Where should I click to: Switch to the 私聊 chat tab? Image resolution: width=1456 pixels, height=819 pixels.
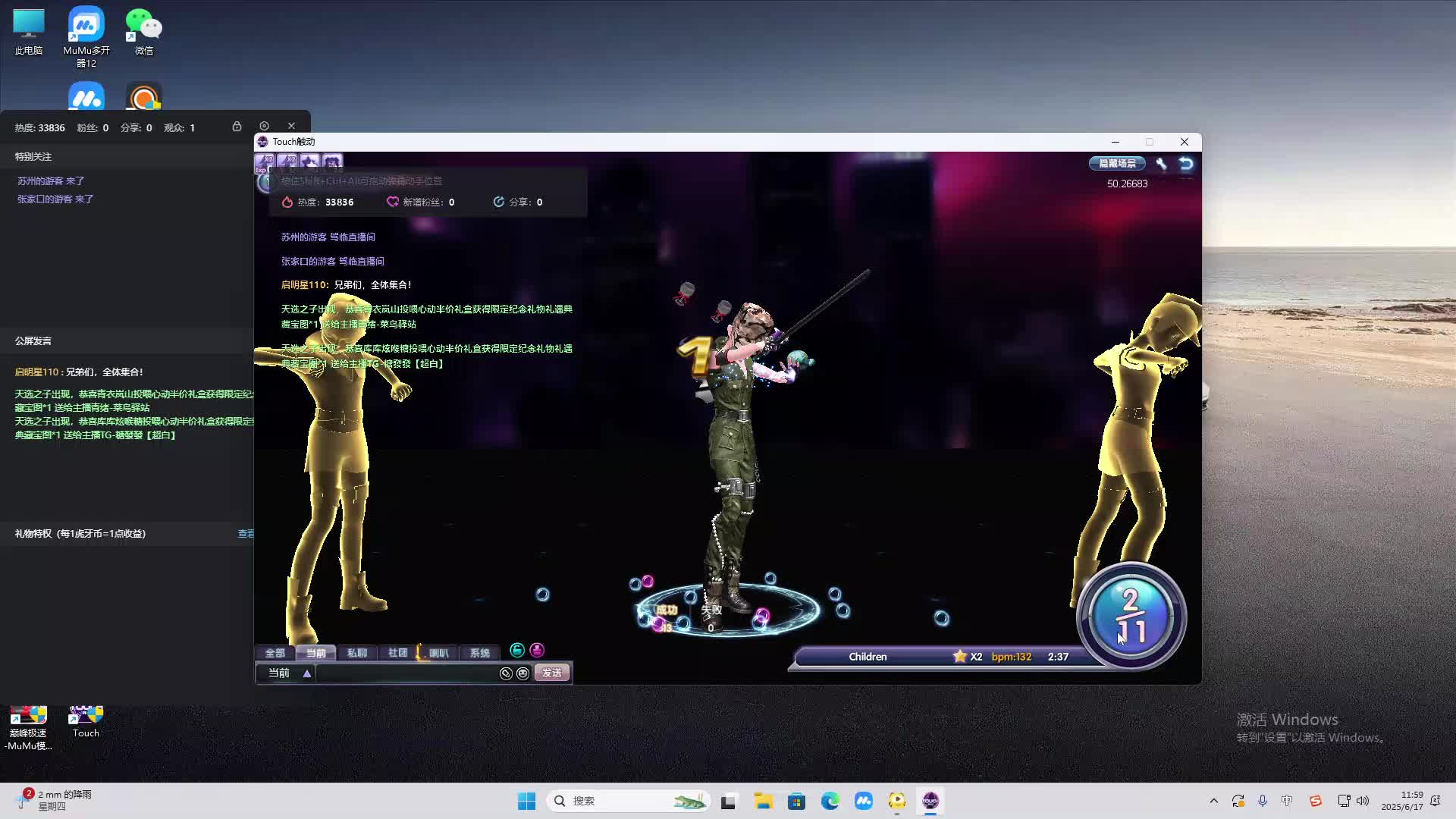(x=356, y=653)
